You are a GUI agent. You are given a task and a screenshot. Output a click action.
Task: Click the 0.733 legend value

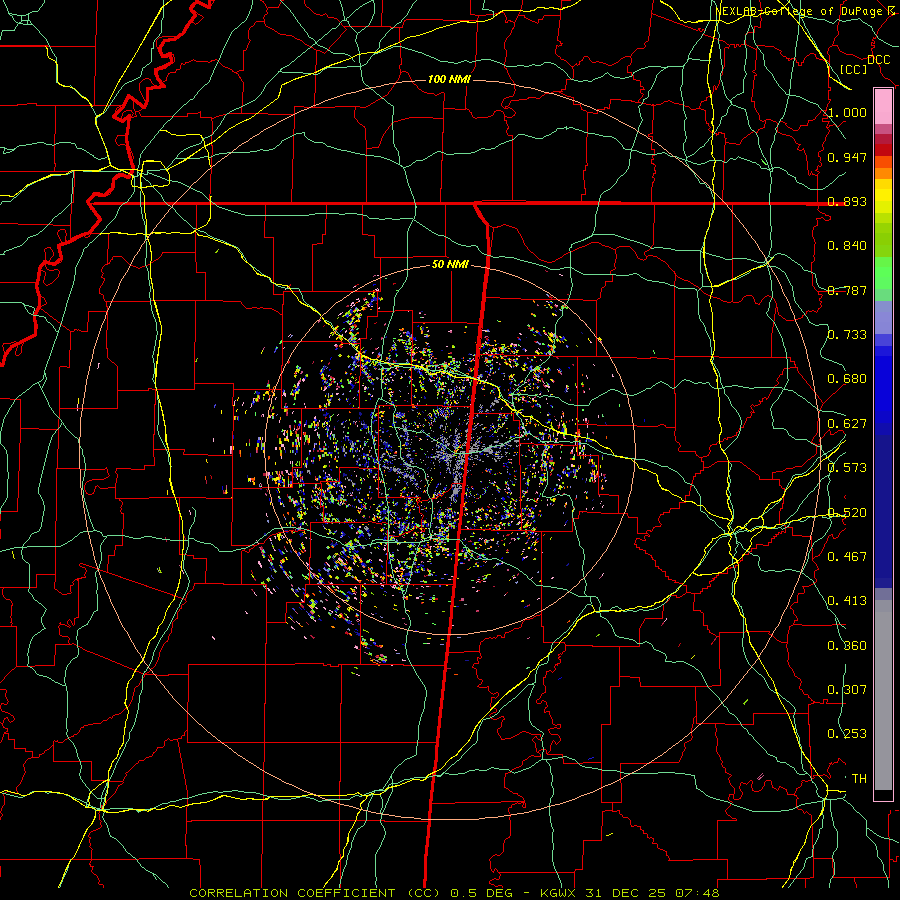[847, 335]
